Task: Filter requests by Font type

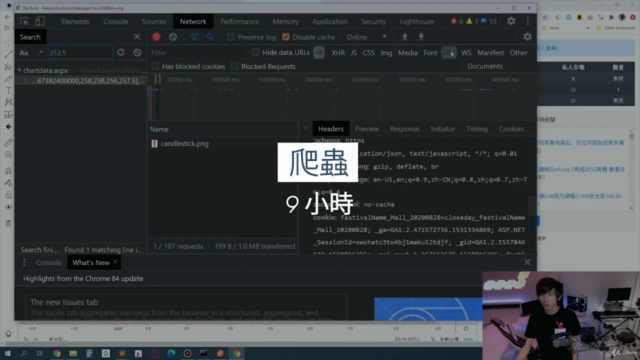Action: pos(430,53)
